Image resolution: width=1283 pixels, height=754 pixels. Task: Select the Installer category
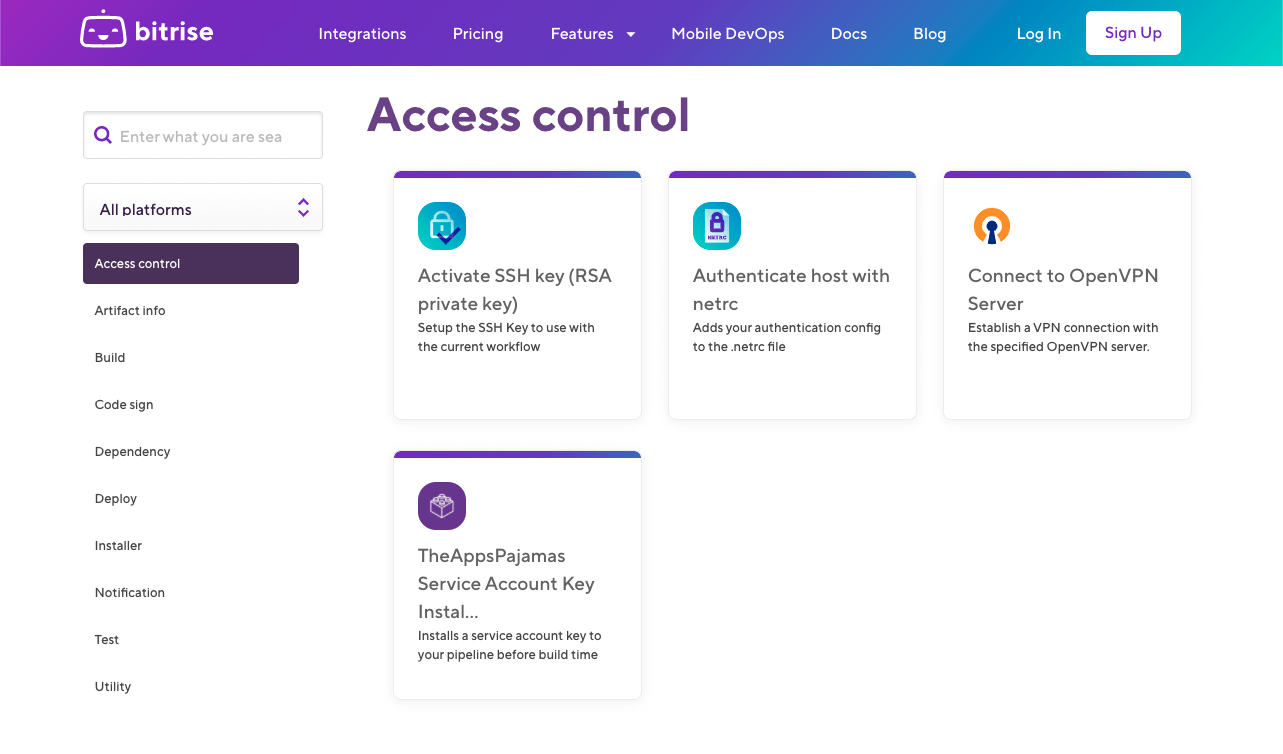point(119,545)
